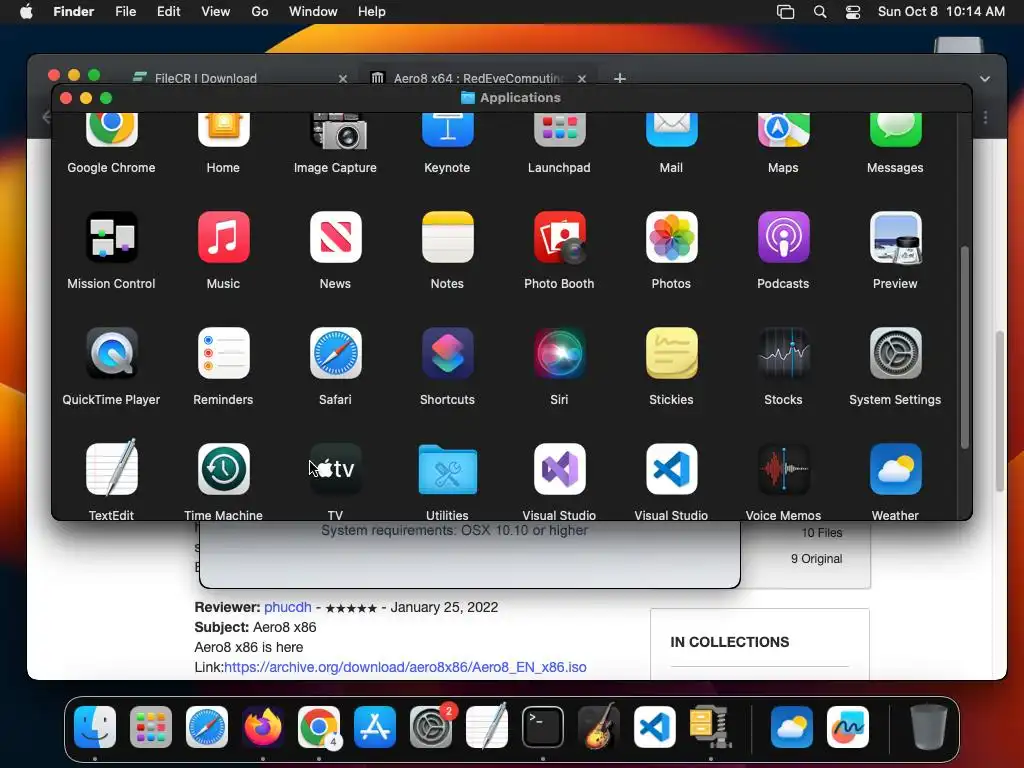The width and height of the screenshot is (1024, 768).
Task: Open a new browser tab
Action: (620, 78)
